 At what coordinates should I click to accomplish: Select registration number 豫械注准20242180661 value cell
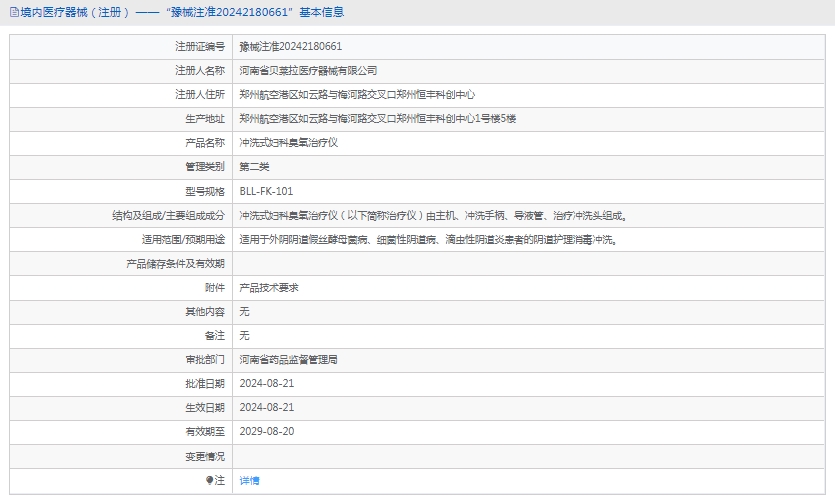(x=291, y=47)
